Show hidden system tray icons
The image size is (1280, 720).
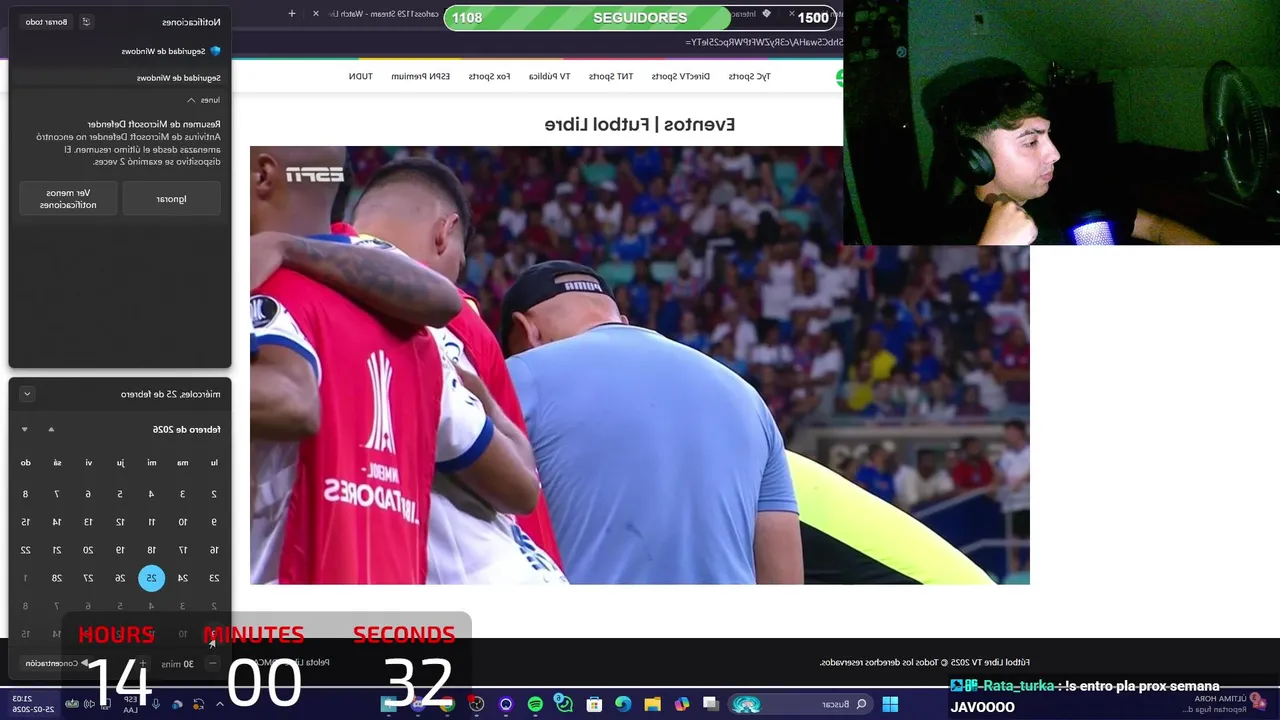point(219,704)
